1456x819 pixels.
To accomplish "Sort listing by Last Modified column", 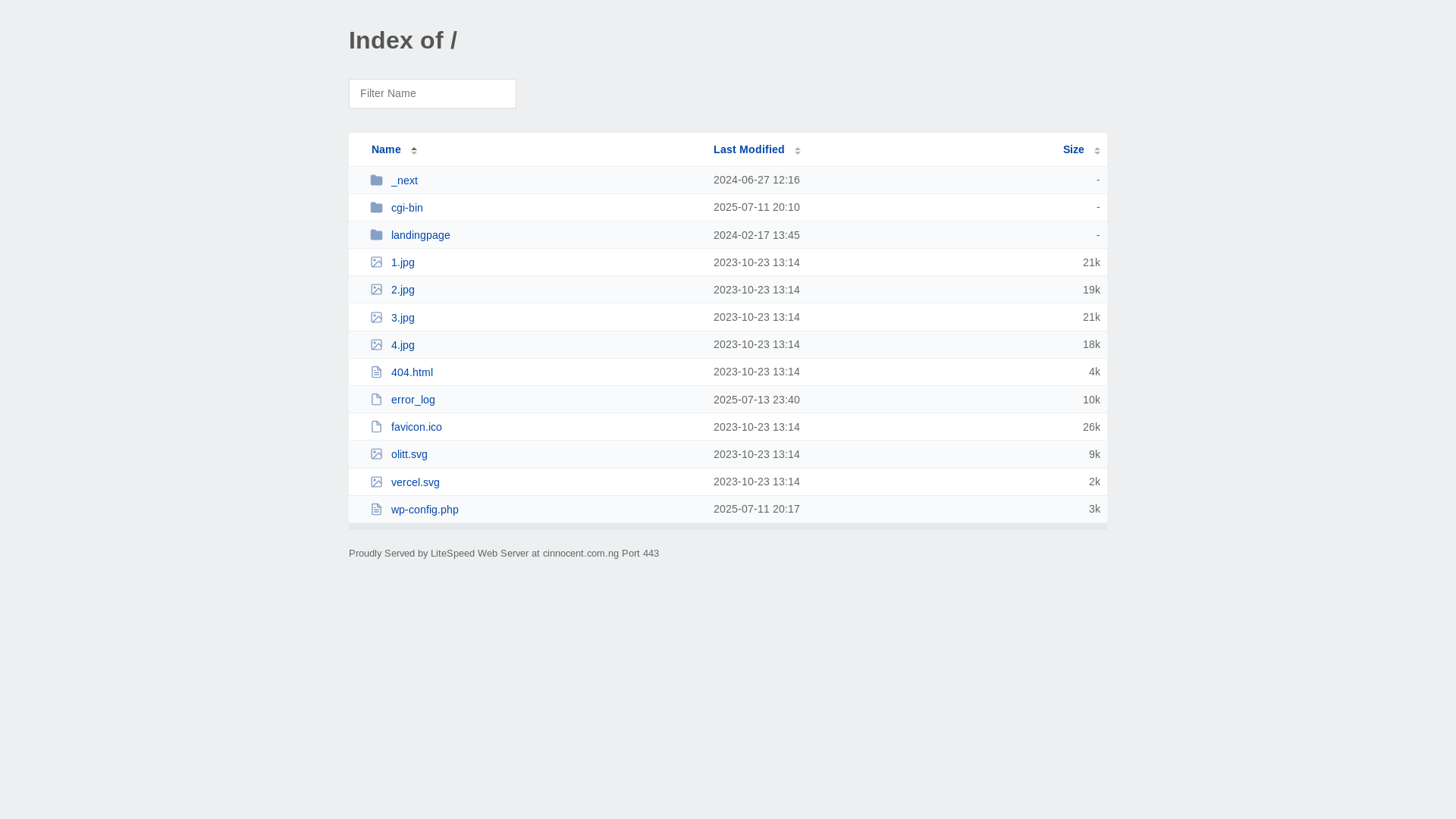I will click(748, 149).
